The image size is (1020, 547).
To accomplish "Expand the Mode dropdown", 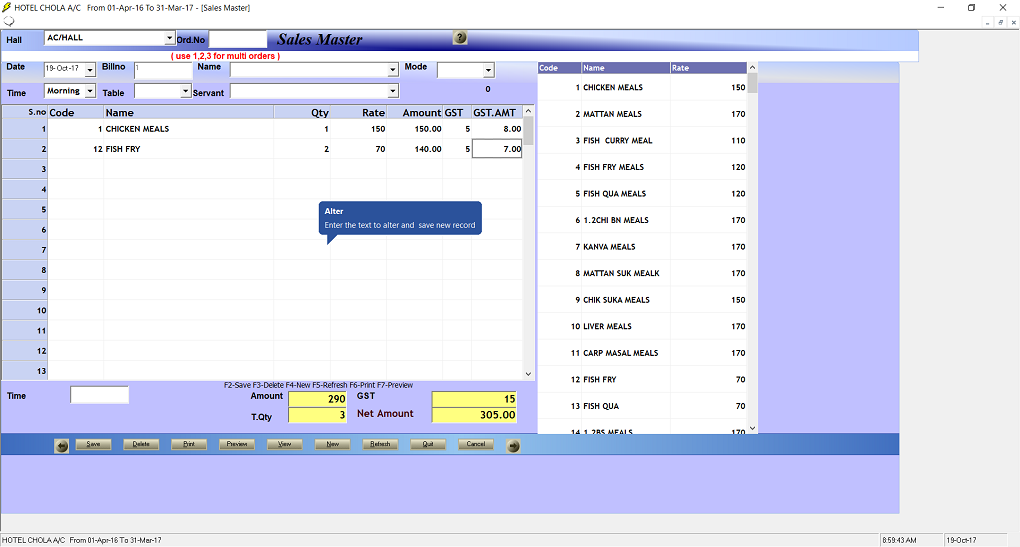I will coord(488,70).
